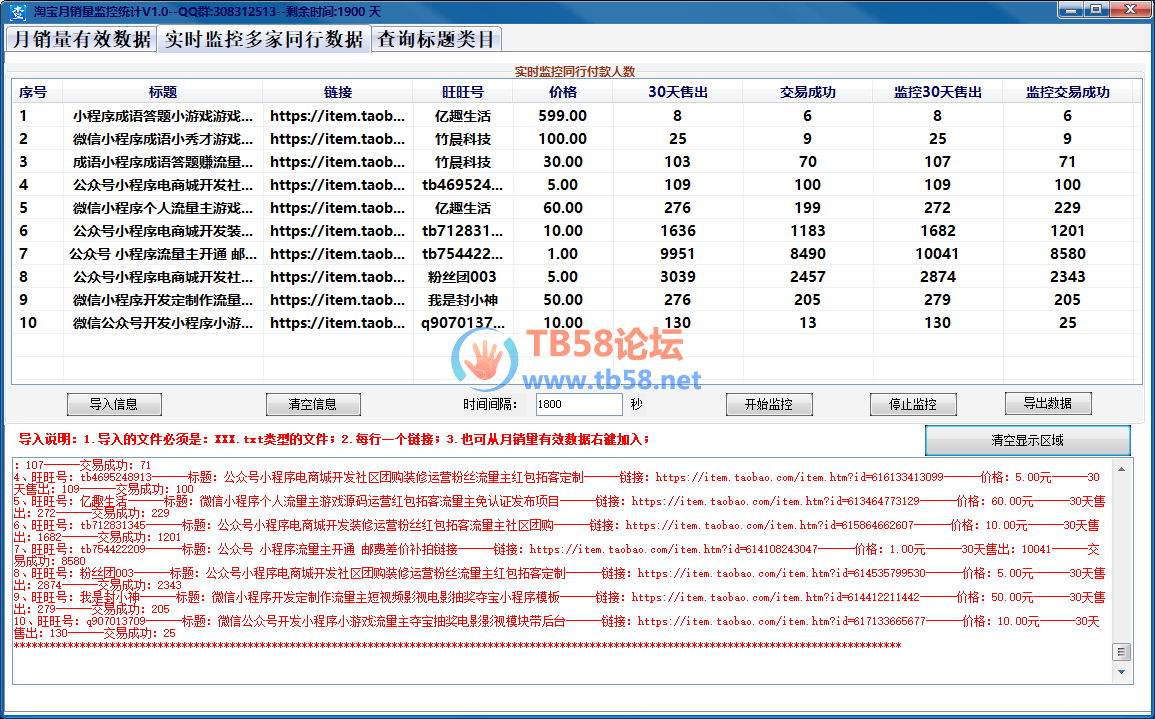The image size is (1155, 719).
Task: Sort by 标题 column header
Action: tap(163, 92)
